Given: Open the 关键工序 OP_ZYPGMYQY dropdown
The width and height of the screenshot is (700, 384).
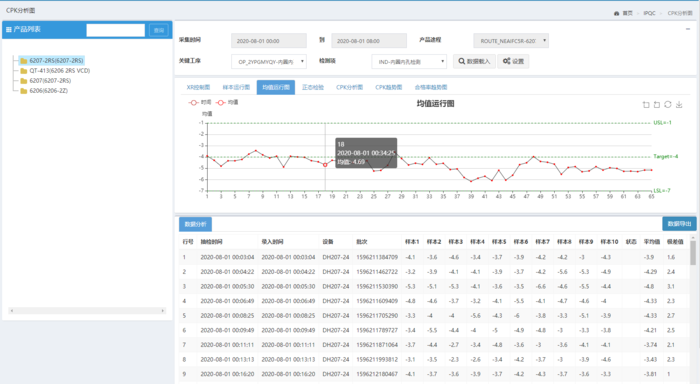Looking at the screenshot, I should pyautogui.click(x=269, y=62).
